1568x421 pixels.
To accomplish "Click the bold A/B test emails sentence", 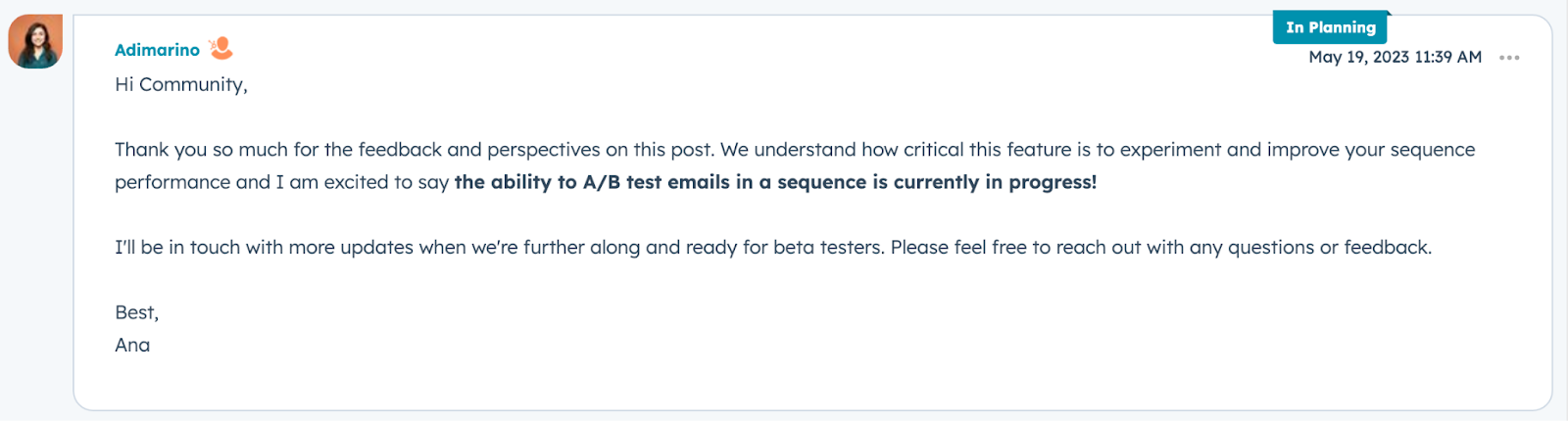I will [774, 182].
